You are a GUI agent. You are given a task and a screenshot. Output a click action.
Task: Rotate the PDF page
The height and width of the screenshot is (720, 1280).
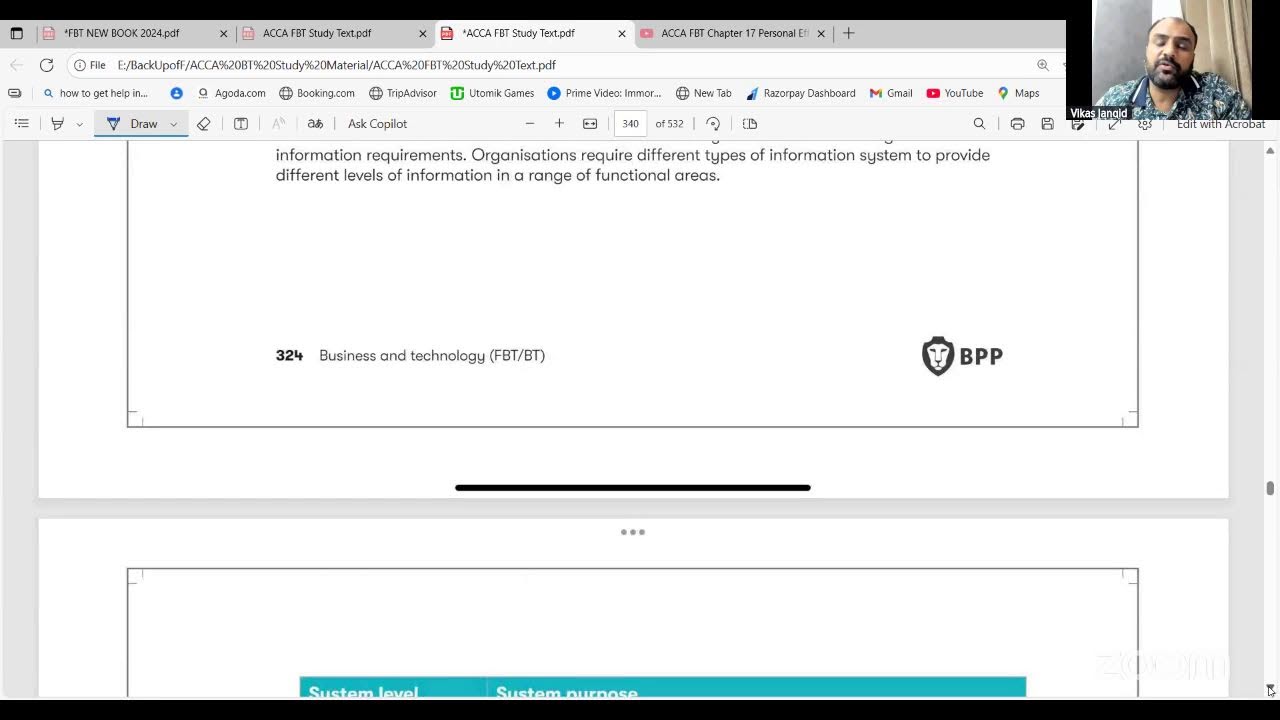pyautogui.click(x=713, y=124)
